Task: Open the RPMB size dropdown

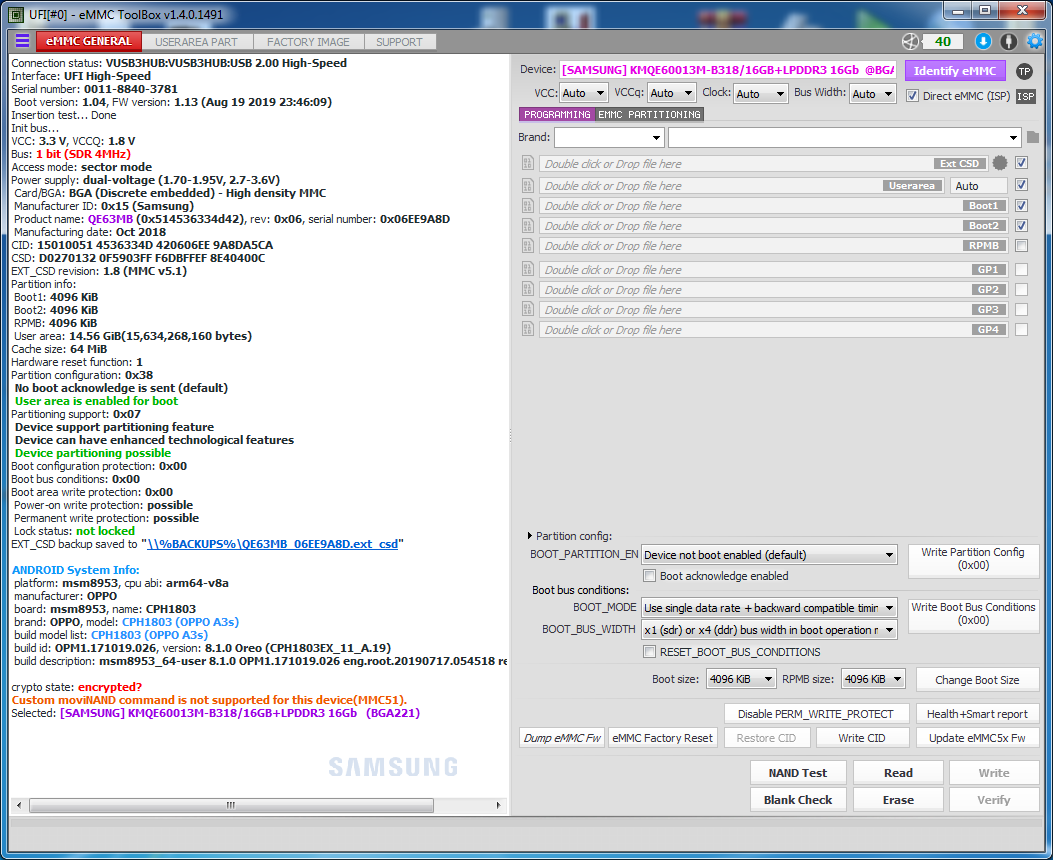Action: [874, 679]
